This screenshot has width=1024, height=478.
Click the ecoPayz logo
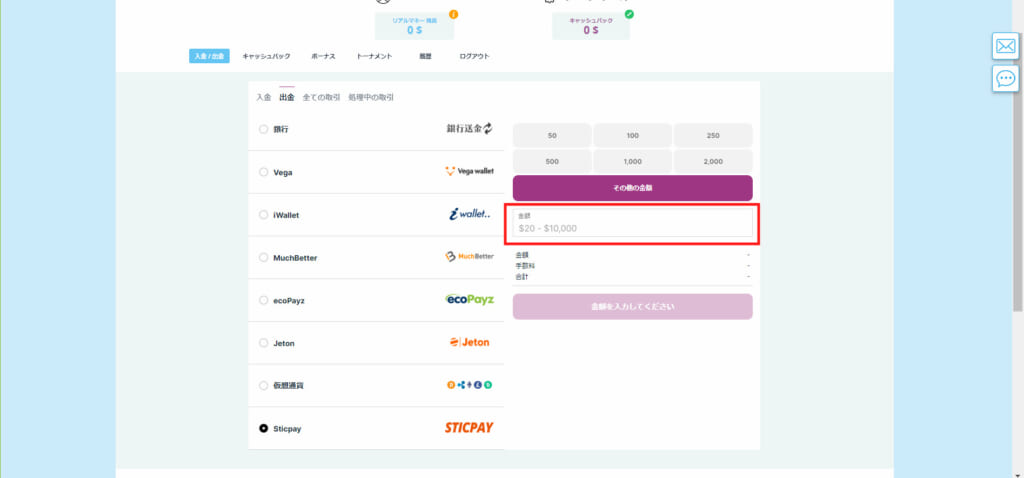pos(470,299)
